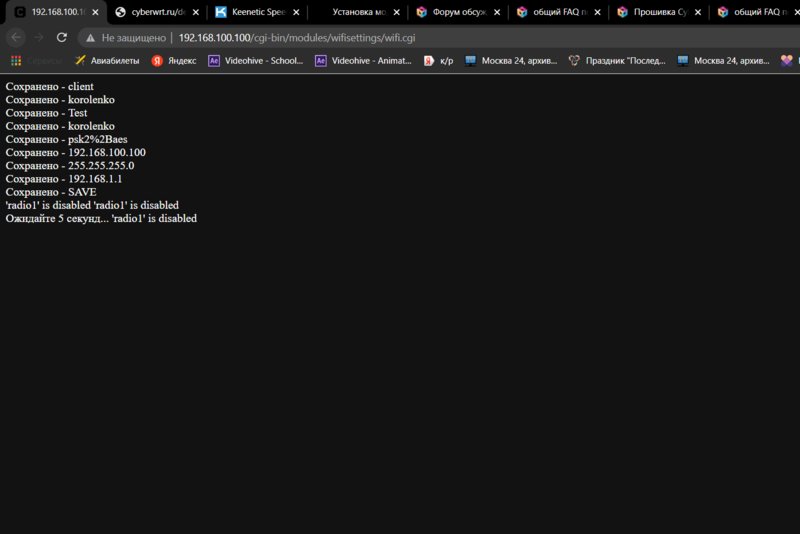This screenshot has height=534, width=800.
Task: Open the apps grid bookmark icon
Action: (x=16, y=61)
